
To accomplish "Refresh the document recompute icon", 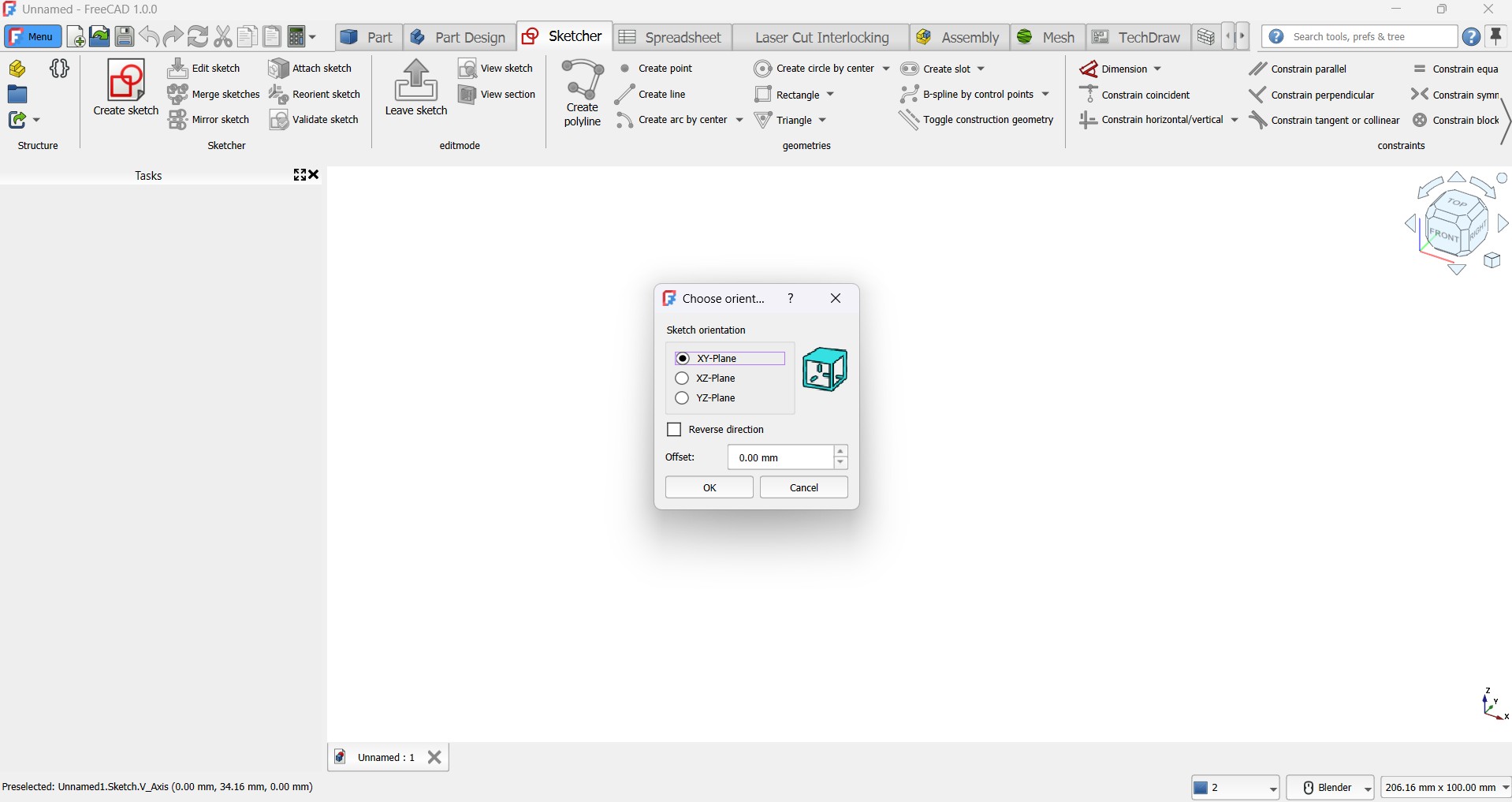I will [198, 36].
